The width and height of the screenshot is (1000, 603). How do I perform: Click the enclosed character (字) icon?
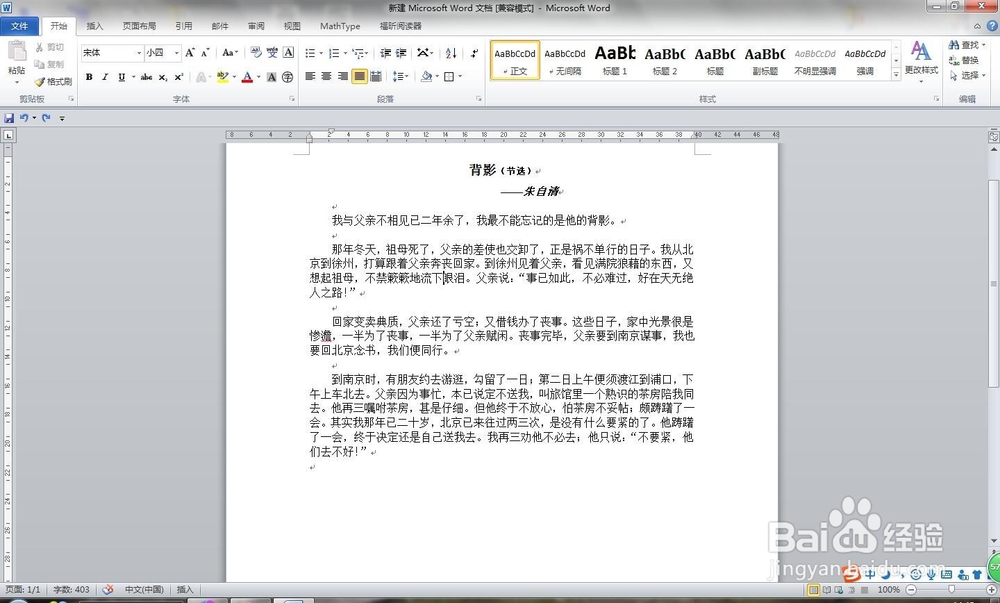pos(288,77)
